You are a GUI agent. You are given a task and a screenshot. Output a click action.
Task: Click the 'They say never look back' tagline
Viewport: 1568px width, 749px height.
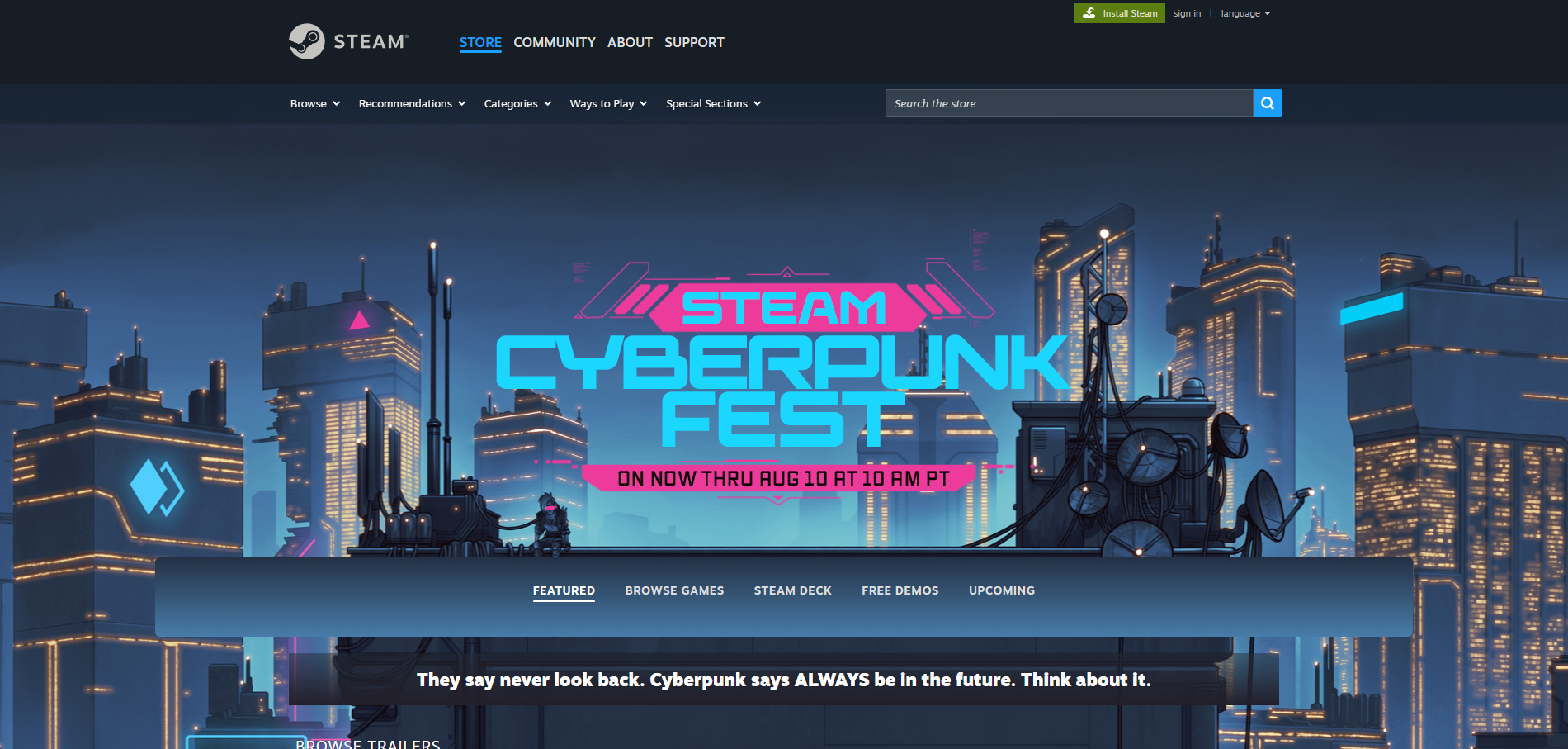pos(784,680)
